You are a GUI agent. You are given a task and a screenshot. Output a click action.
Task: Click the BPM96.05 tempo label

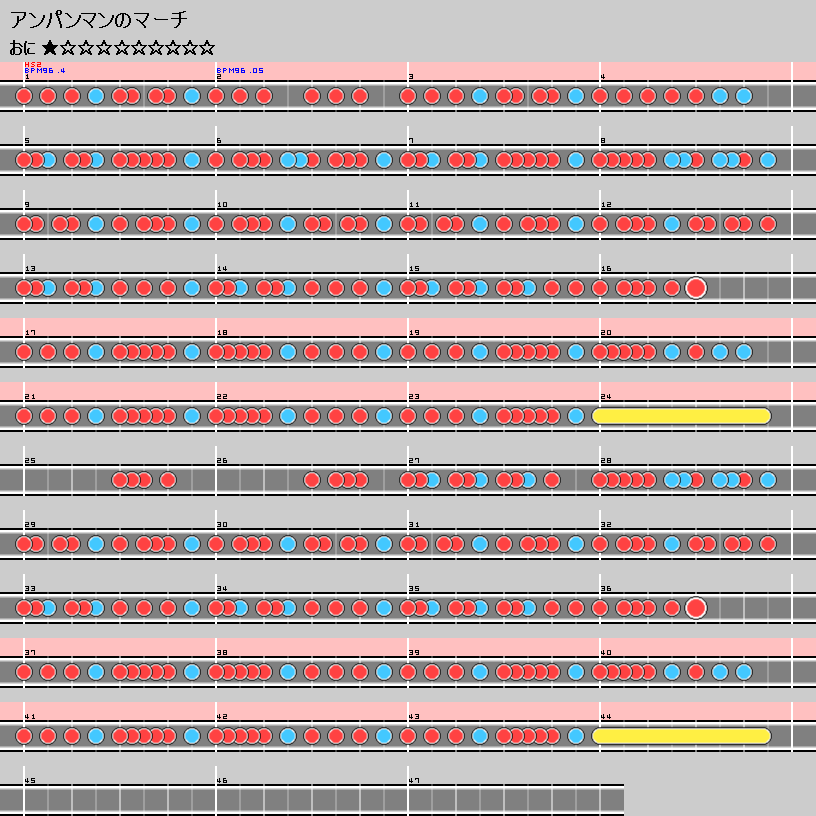coord(240,71)
